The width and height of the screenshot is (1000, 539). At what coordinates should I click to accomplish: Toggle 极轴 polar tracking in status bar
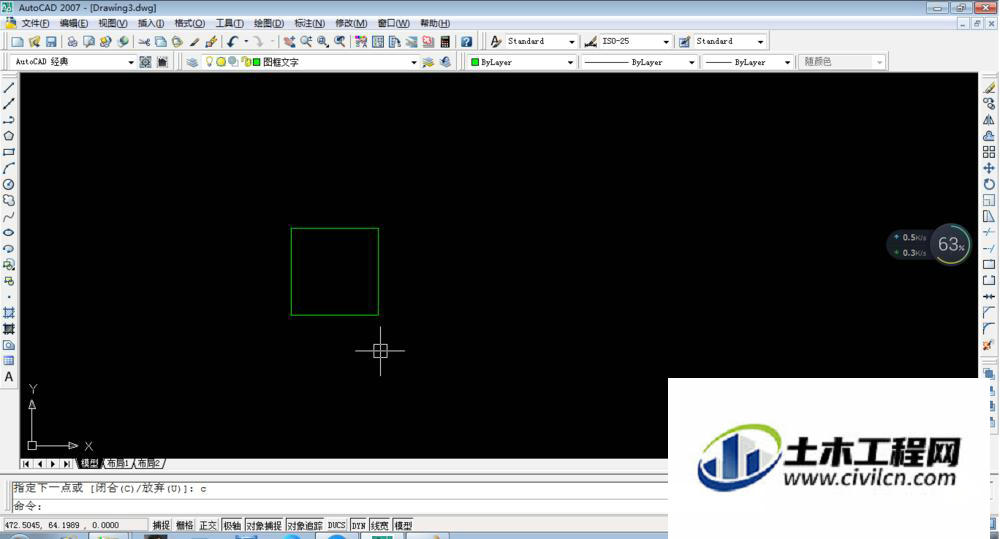[x=232, y=525]
